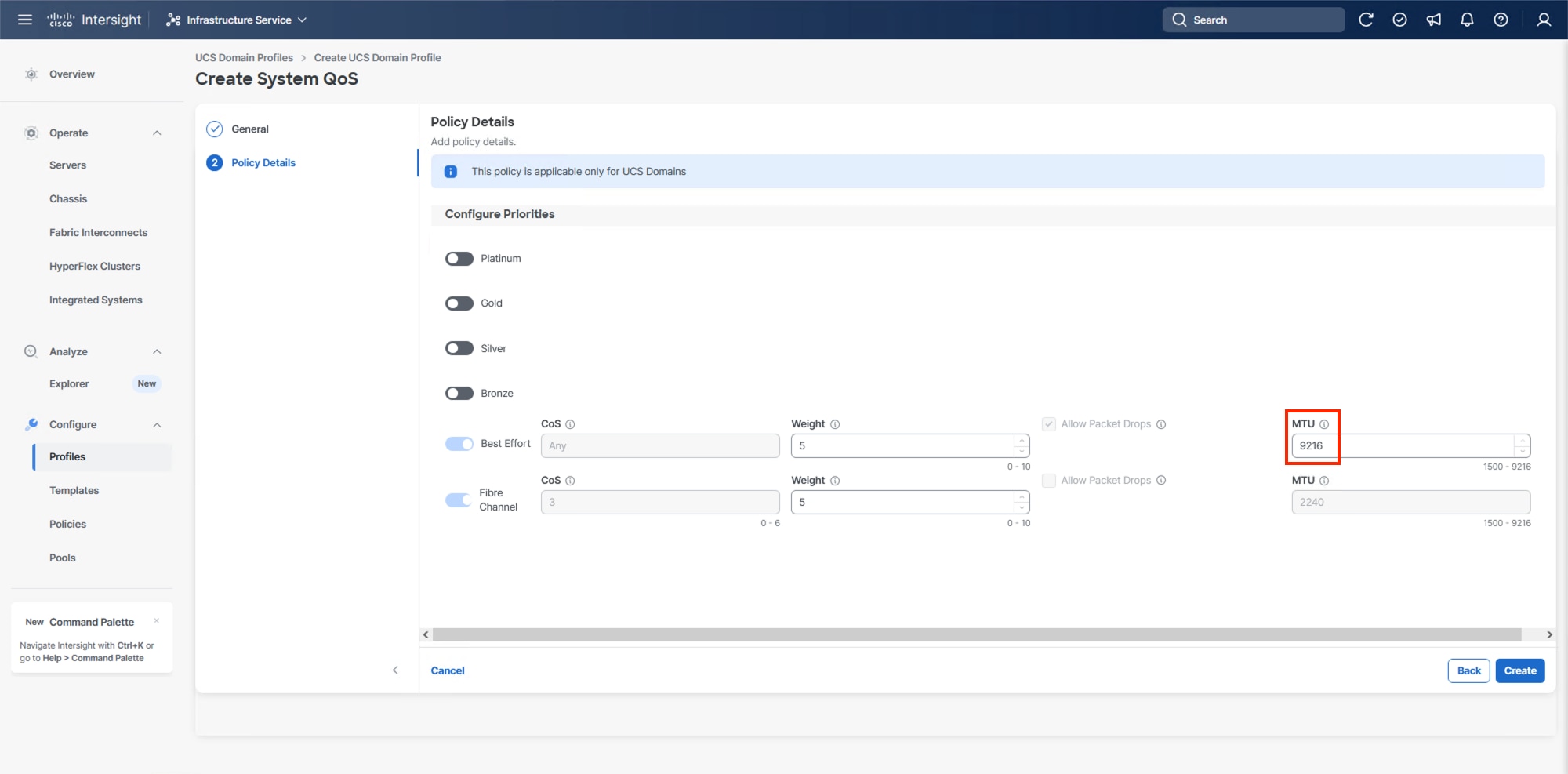Click the UCS Domain Profiles breadcrumb
The width and height of the screenshot is (1568, 774).
coord(244,58)
